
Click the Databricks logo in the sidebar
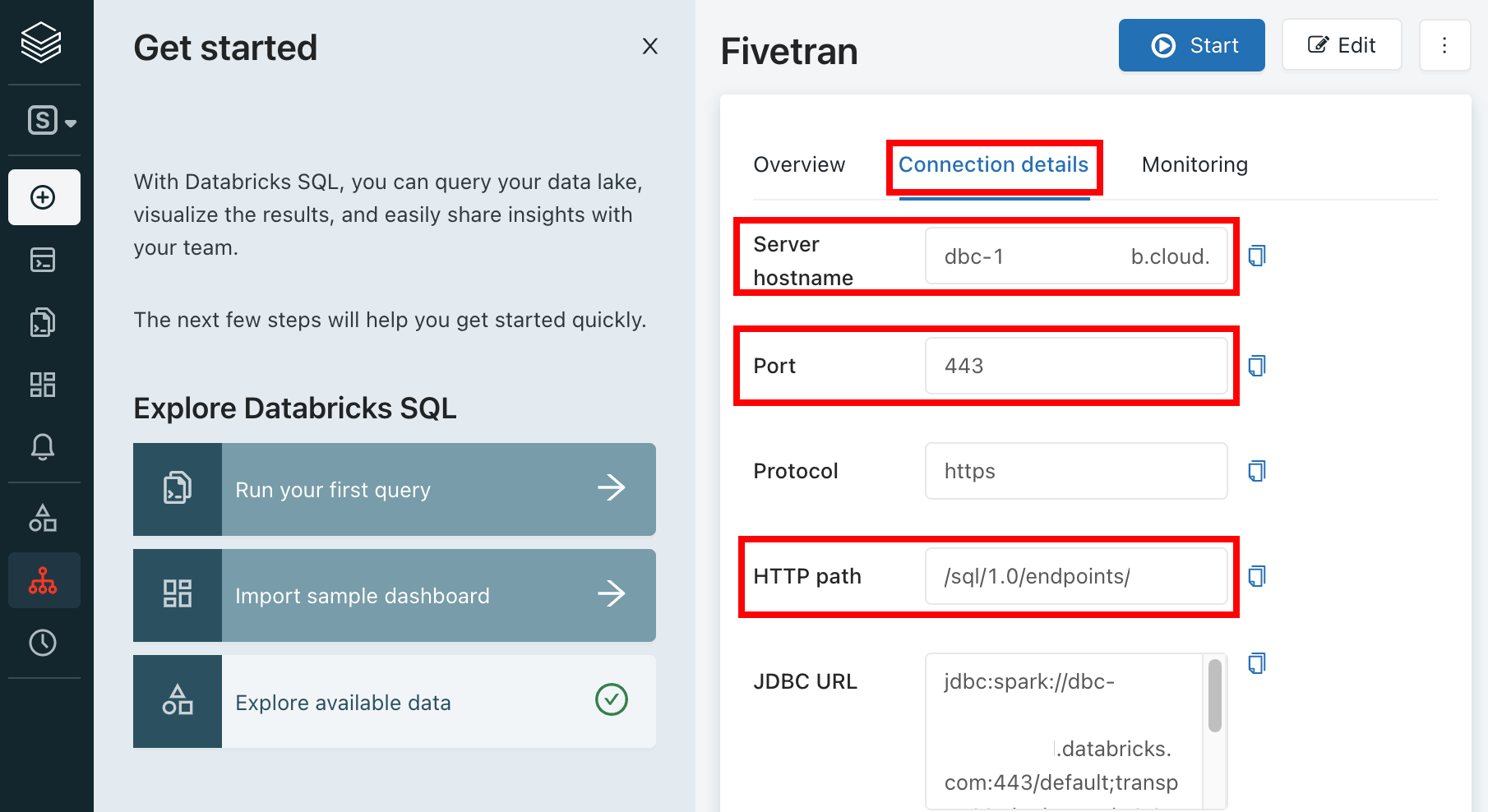click(41, 42)
